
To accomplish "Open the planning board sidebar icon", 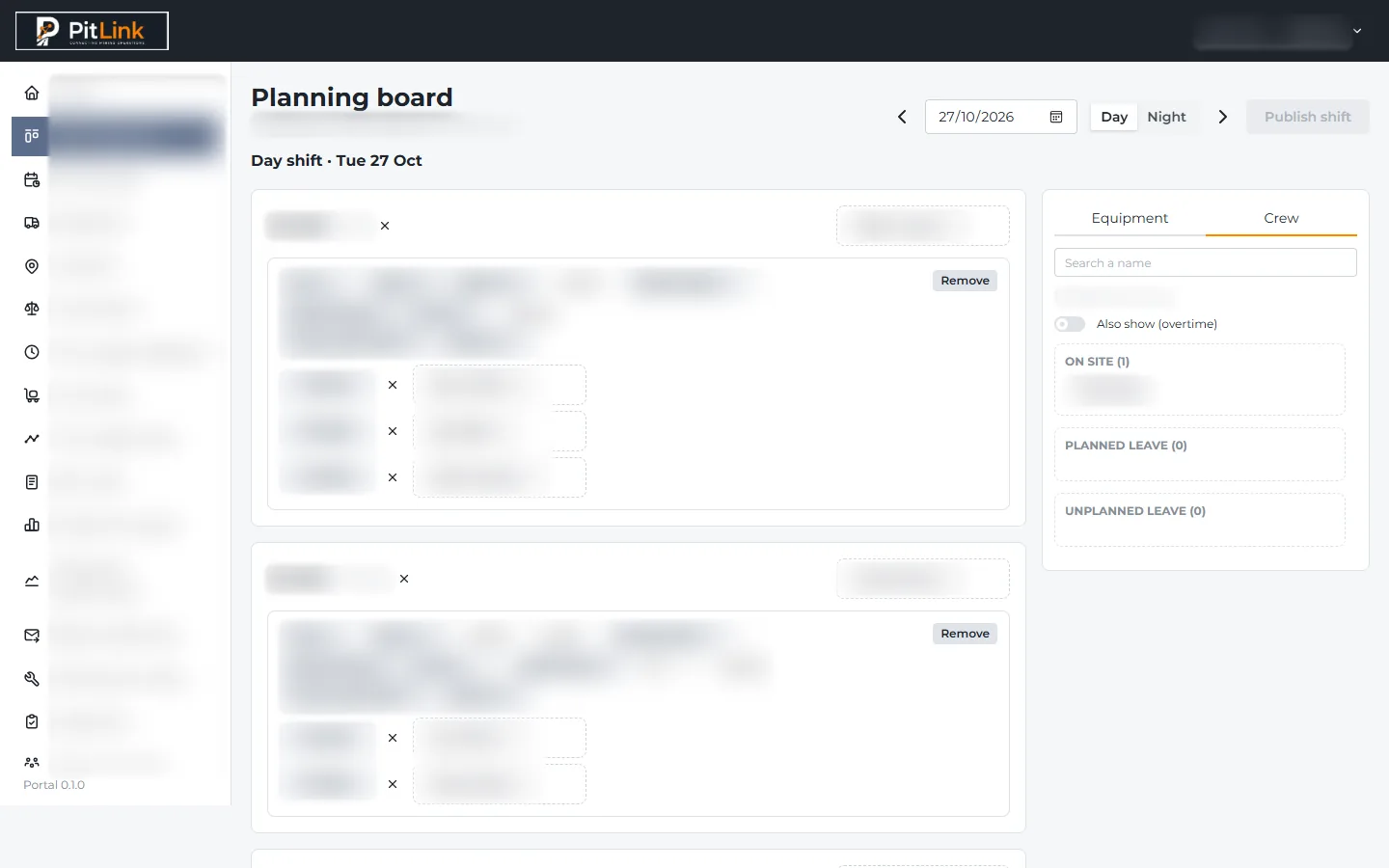I will tap(32, 136).
